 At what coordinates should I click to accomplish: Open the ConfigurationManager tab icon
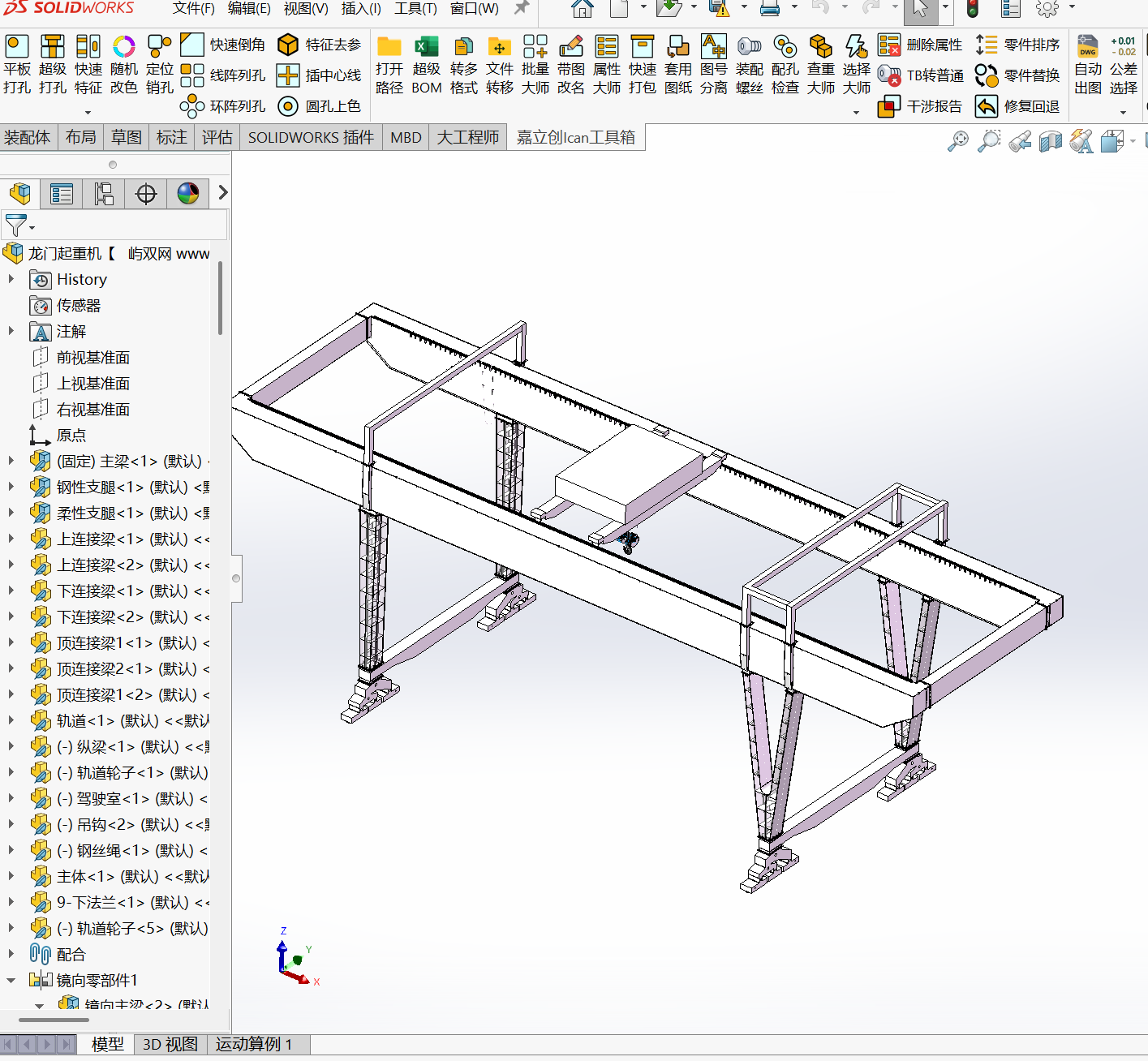[x=104, y=194]
